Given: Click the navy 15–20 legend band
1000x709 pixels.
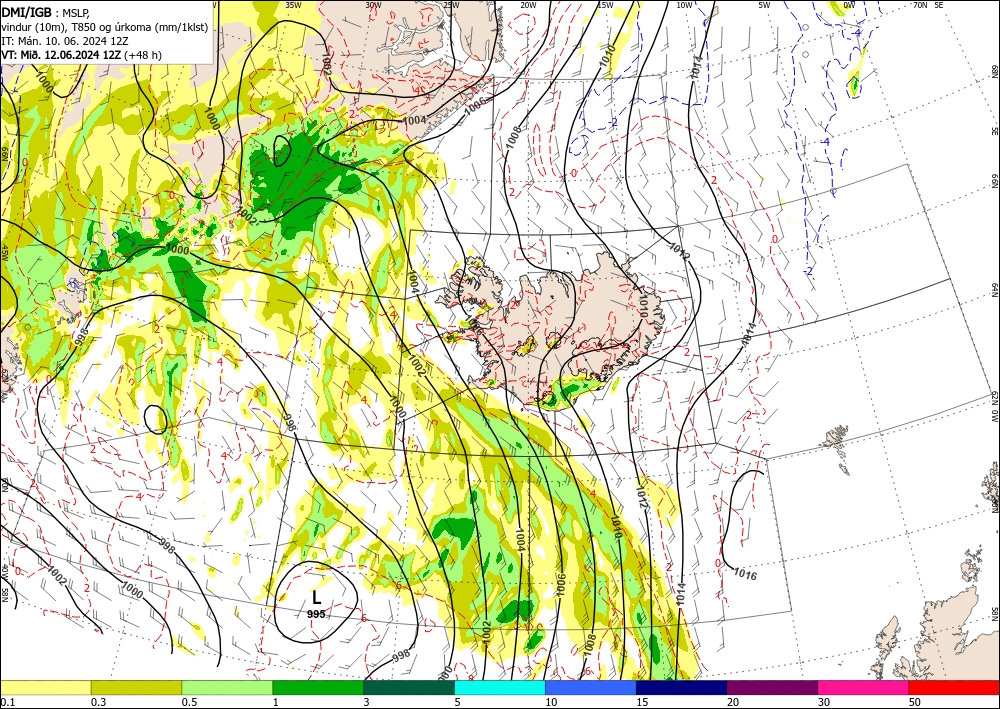Looking at the screenshot, I should [682, 687].
